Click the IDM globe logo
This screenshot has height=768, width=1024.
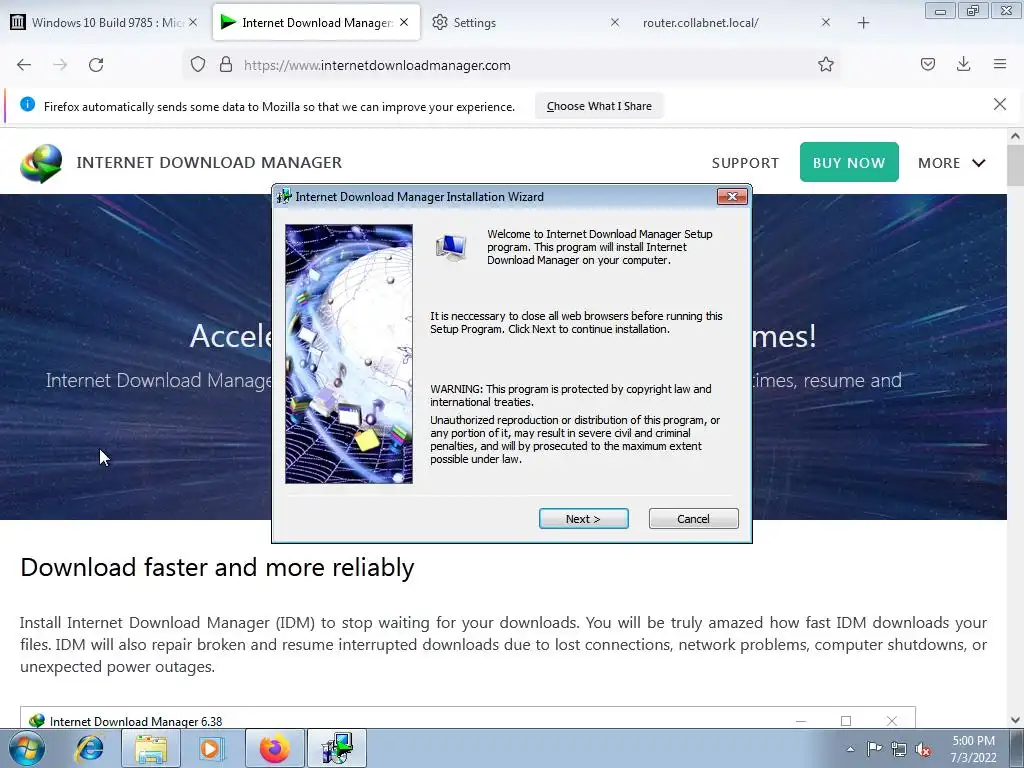pyautogui.click(x=41, y=163)
